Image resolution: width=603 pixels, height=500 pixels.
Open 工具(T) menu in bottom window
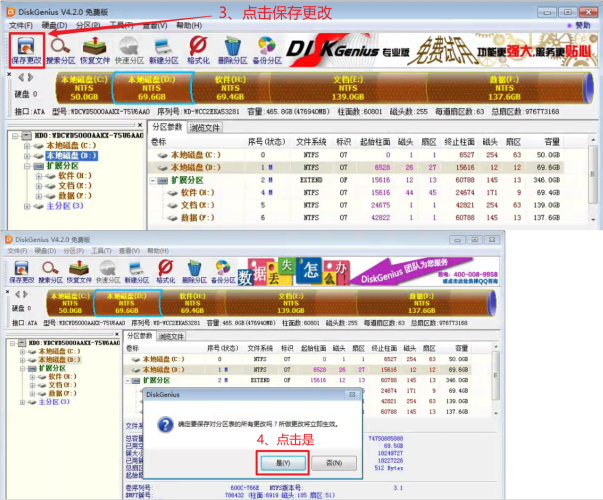click(101, 251)
